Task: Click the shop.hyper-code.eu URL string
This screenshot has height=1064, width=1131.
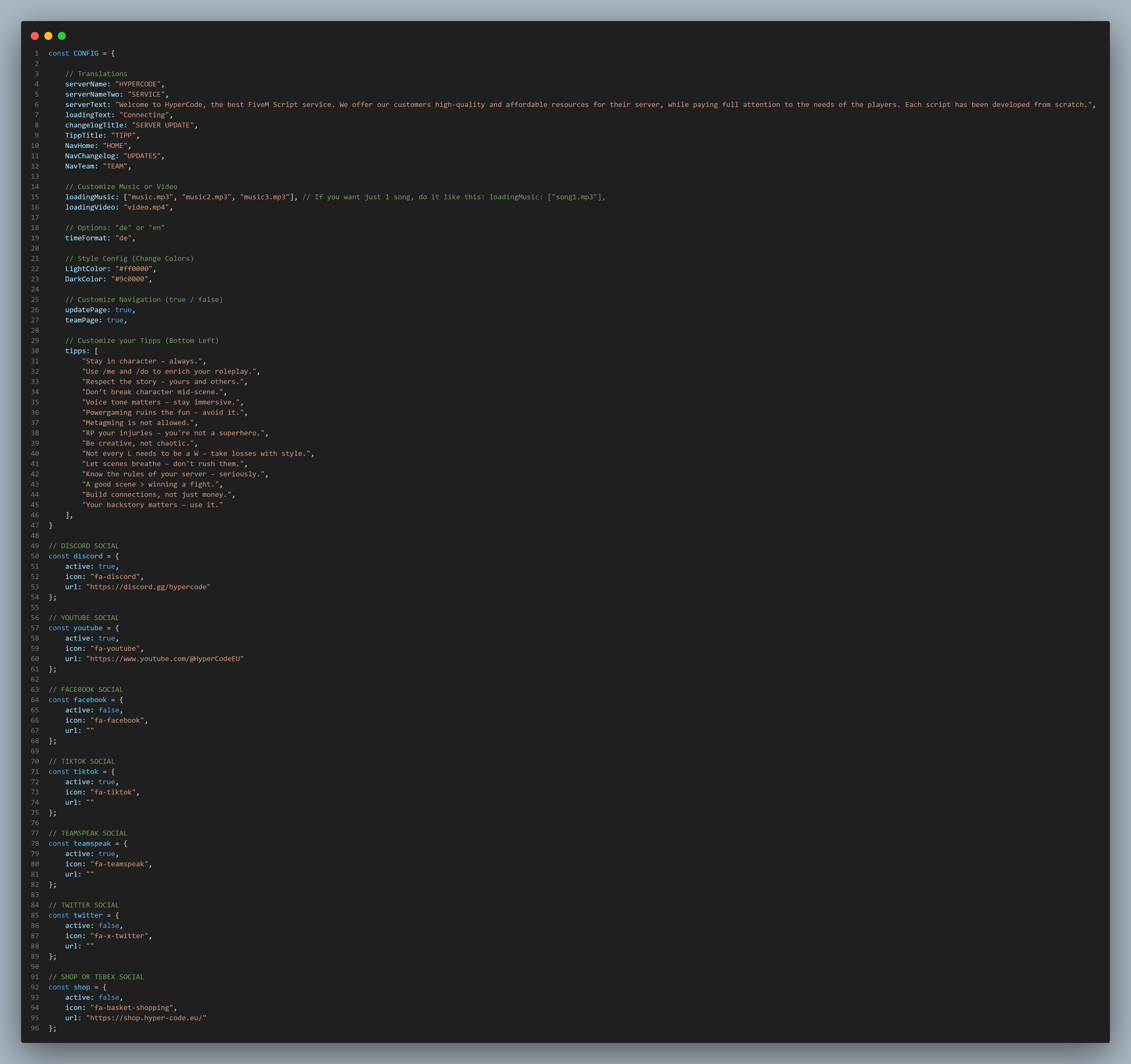Action: pos(146,1018)
